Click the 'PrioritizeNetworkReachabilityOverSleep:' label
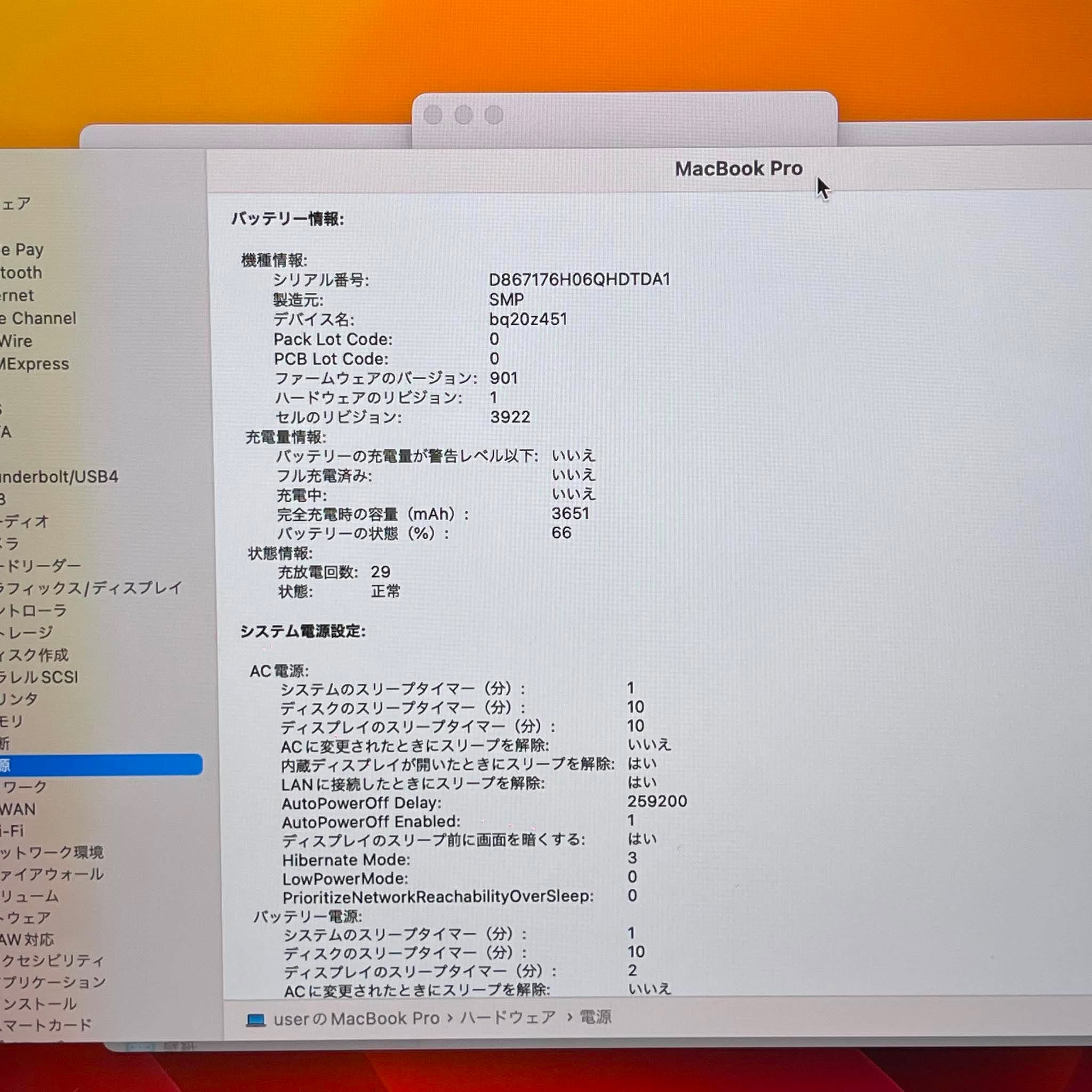Image resolution: width=1092 pixels, height=1092 pixels. pos(439,897)
